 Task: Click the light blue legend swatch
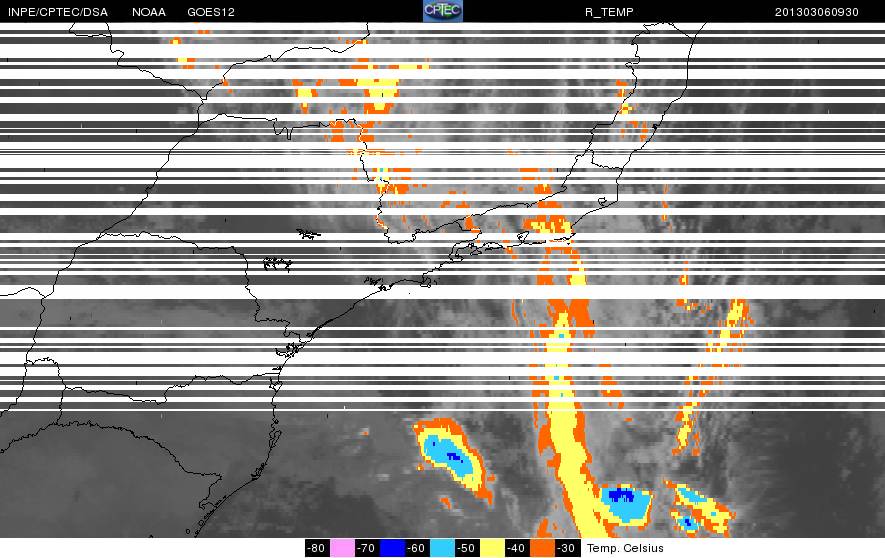442,548
